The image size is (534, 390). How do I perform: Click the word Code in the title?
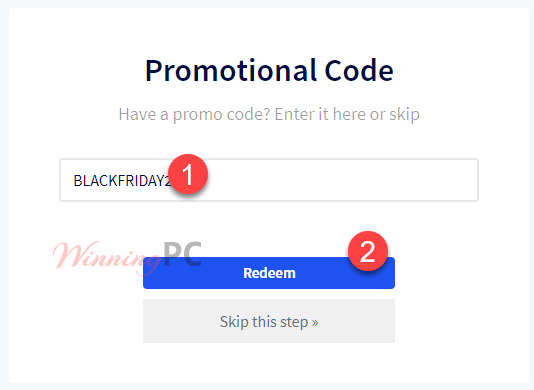click(x=359, y=71)
